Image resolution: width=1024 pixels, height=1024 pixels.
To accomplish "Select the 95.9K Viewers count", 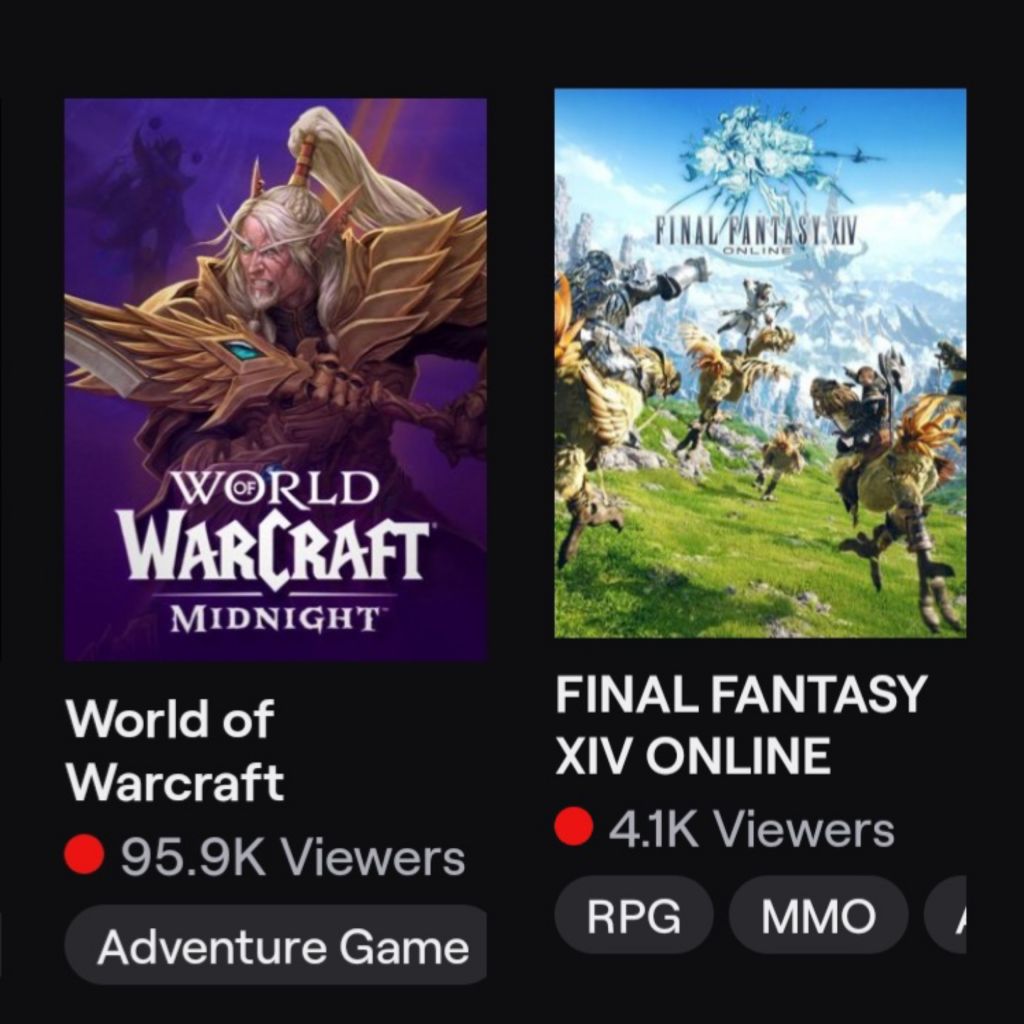I will tap(293, 857).
